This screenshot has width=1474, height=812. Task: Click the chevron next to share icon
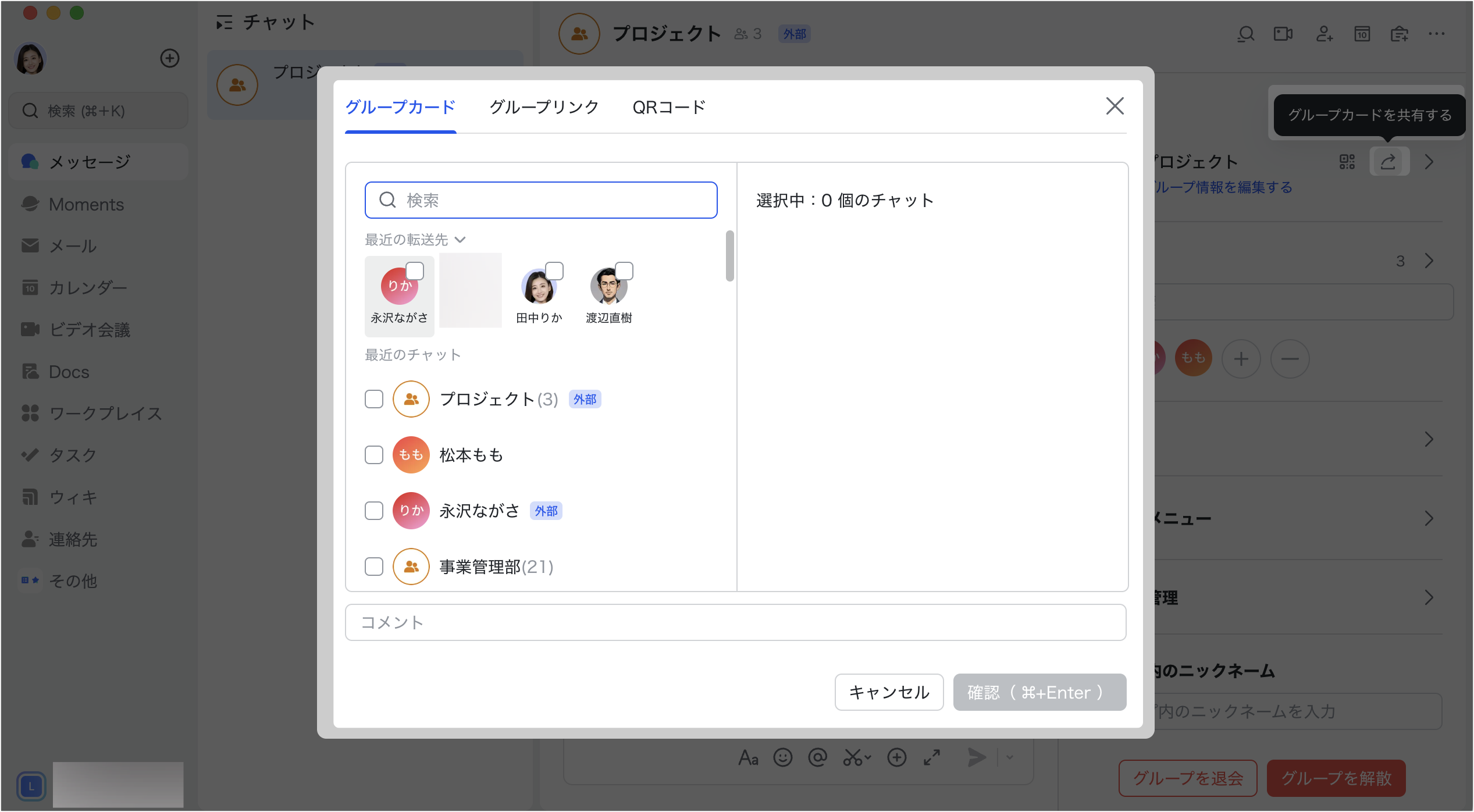pyautogui.click(x=1429, y=162)
